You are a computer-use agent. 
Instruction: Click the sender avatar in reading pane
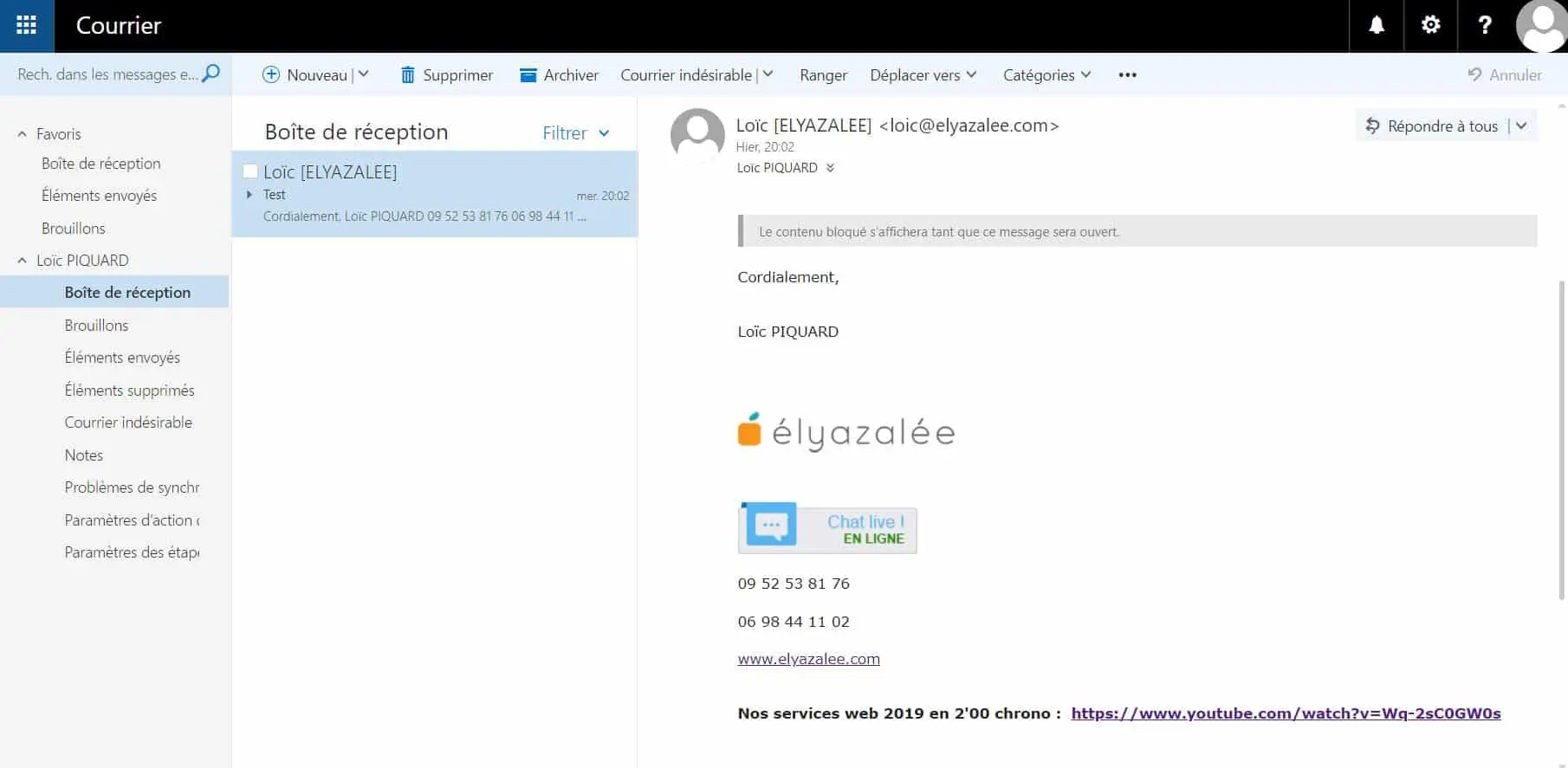coord(697,135)
